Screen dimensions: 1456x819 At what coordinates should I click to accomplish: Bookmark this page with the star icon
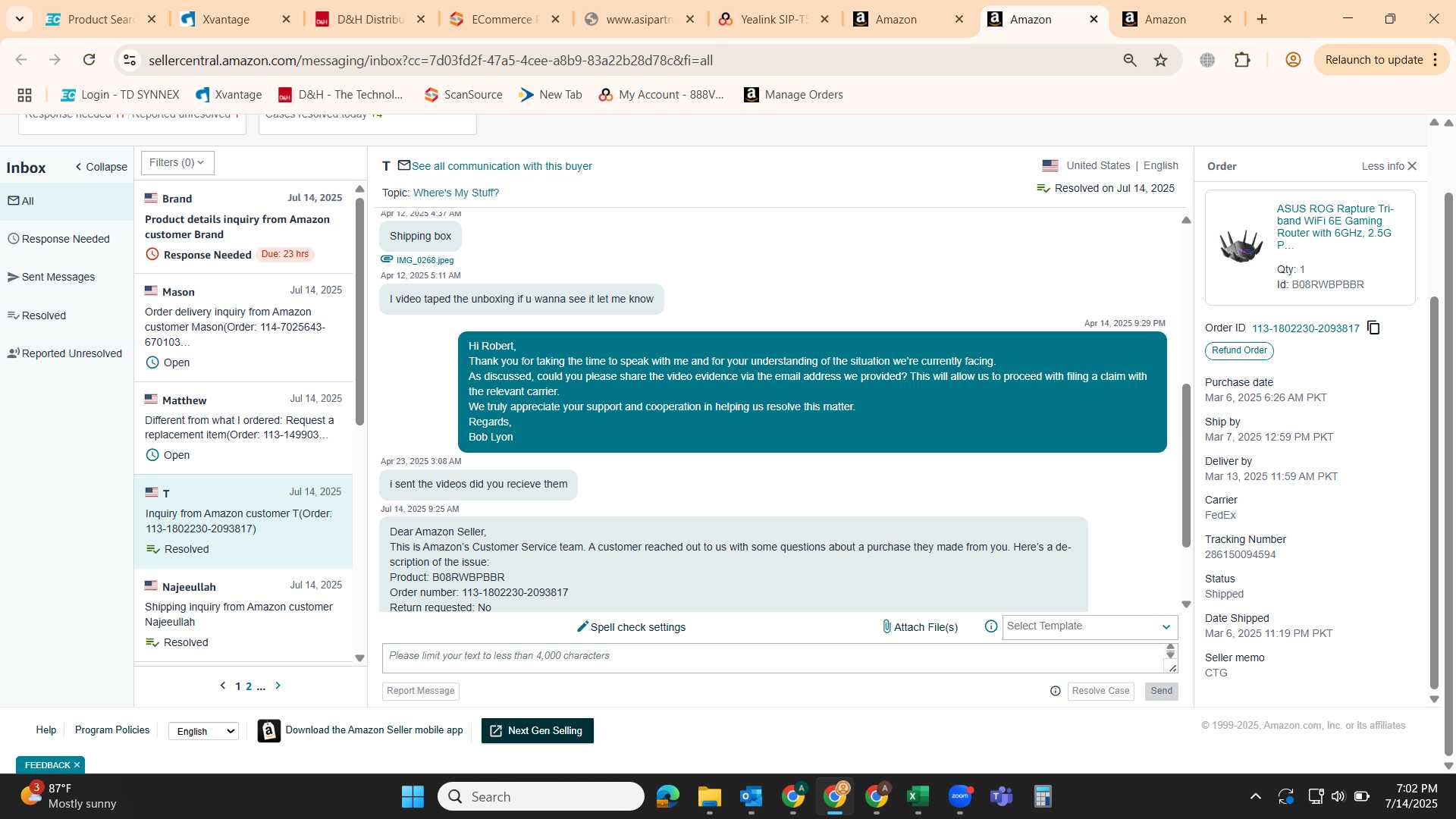pyautogui.click(x=1160, y=60)
